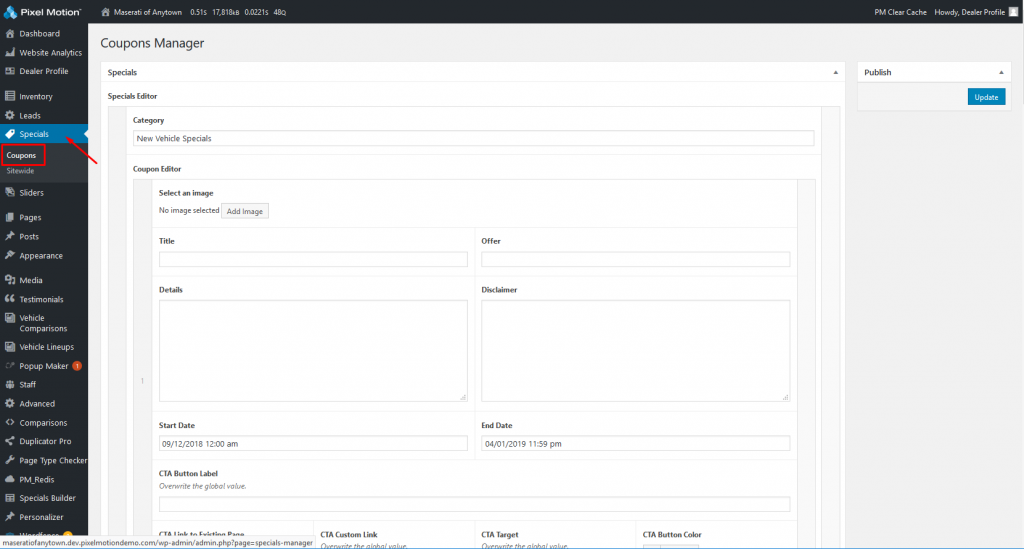Click the Offer input field
Image resolution: width=1024 pixels, height=549 pixels.
click(635, 259)
